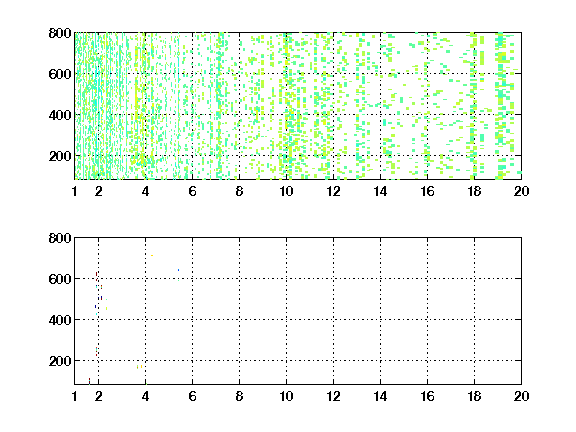The image size is (576, 432).
Task: Click the 600 y-axis label of top plot
Action: (x=60, y=74)
